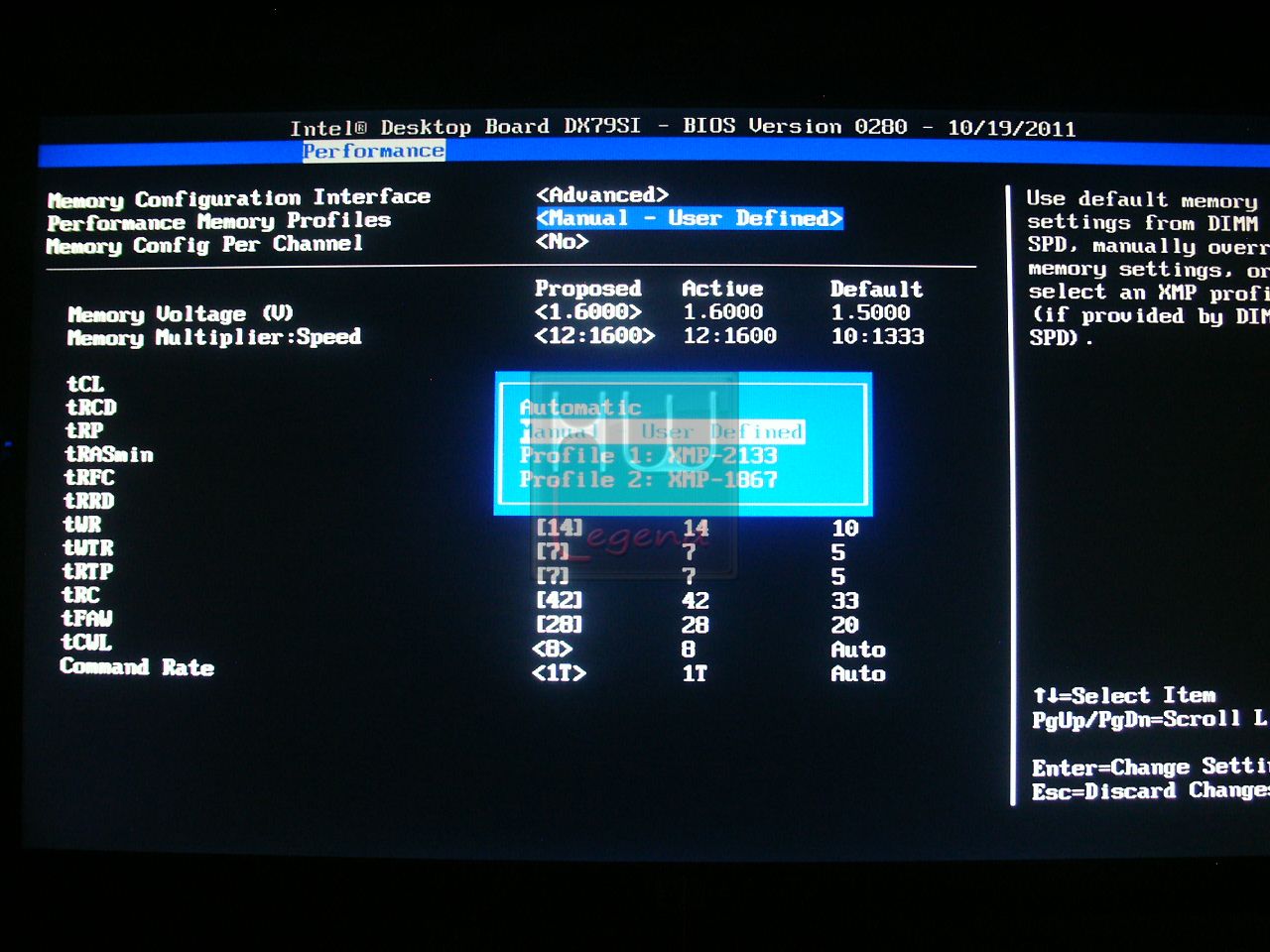Click the Active column header
Viewport: 1270px width, 952px height.
pyautogui.click(x=722, y=289)
